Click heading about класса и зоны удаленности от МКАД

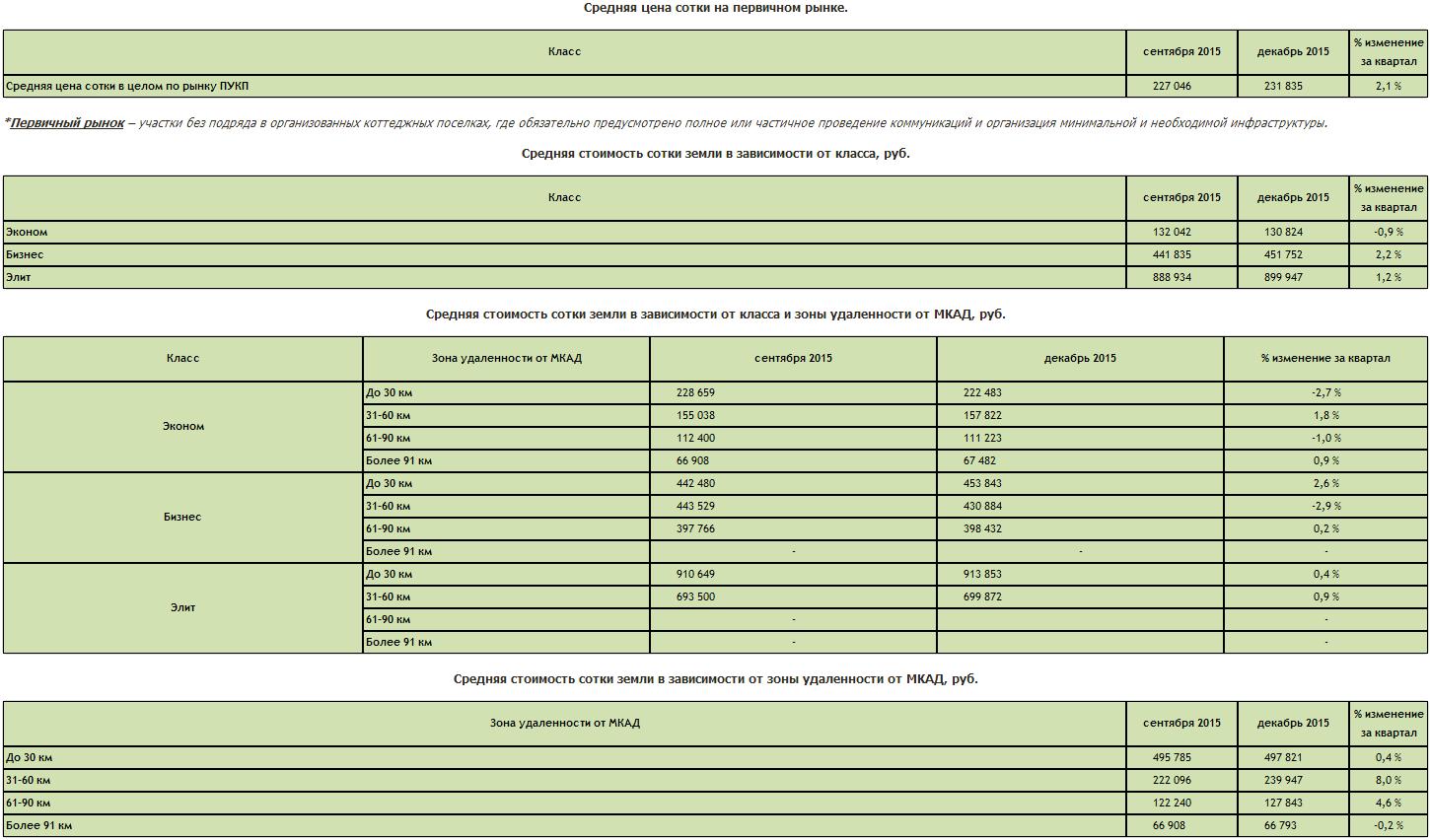tap(715, 315)
